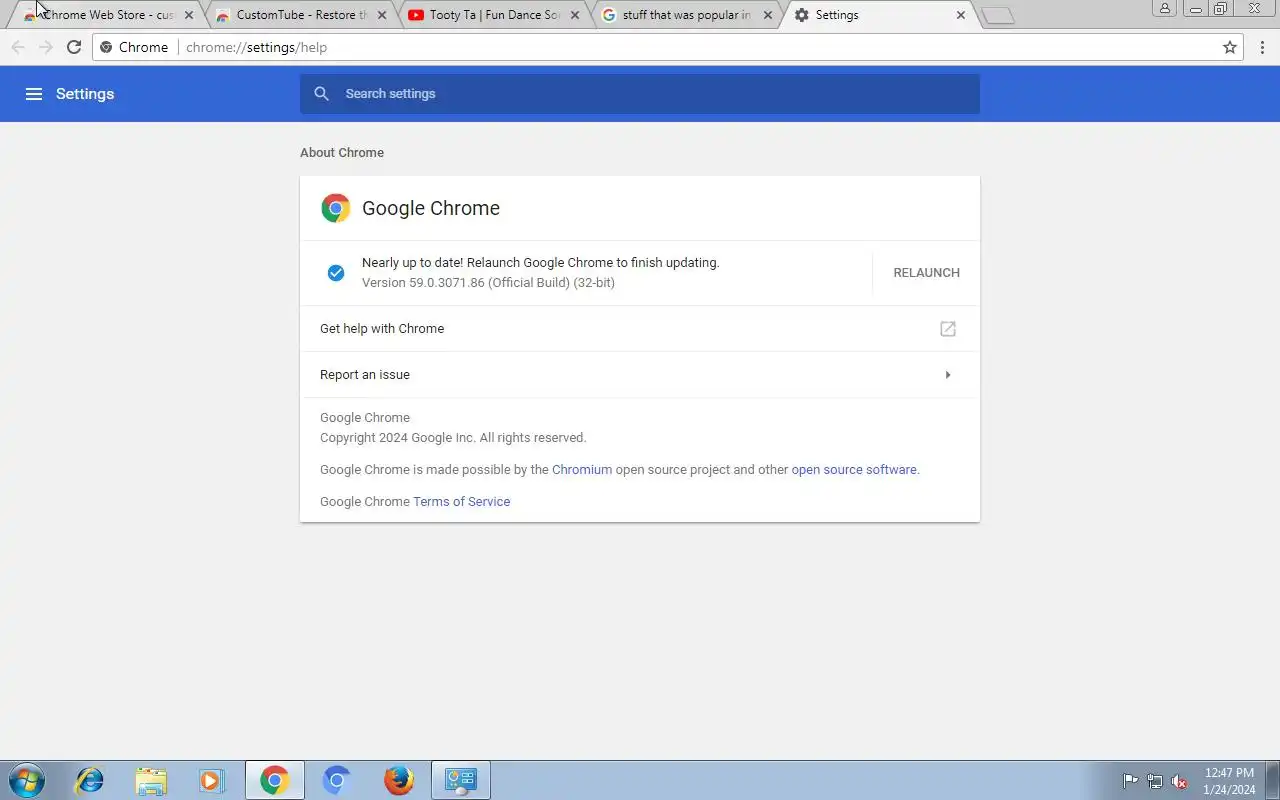Bookmark this page with star icon
Image resolution: width=1280 pixels, height=800 pixels.
[x=1230, y=47]
